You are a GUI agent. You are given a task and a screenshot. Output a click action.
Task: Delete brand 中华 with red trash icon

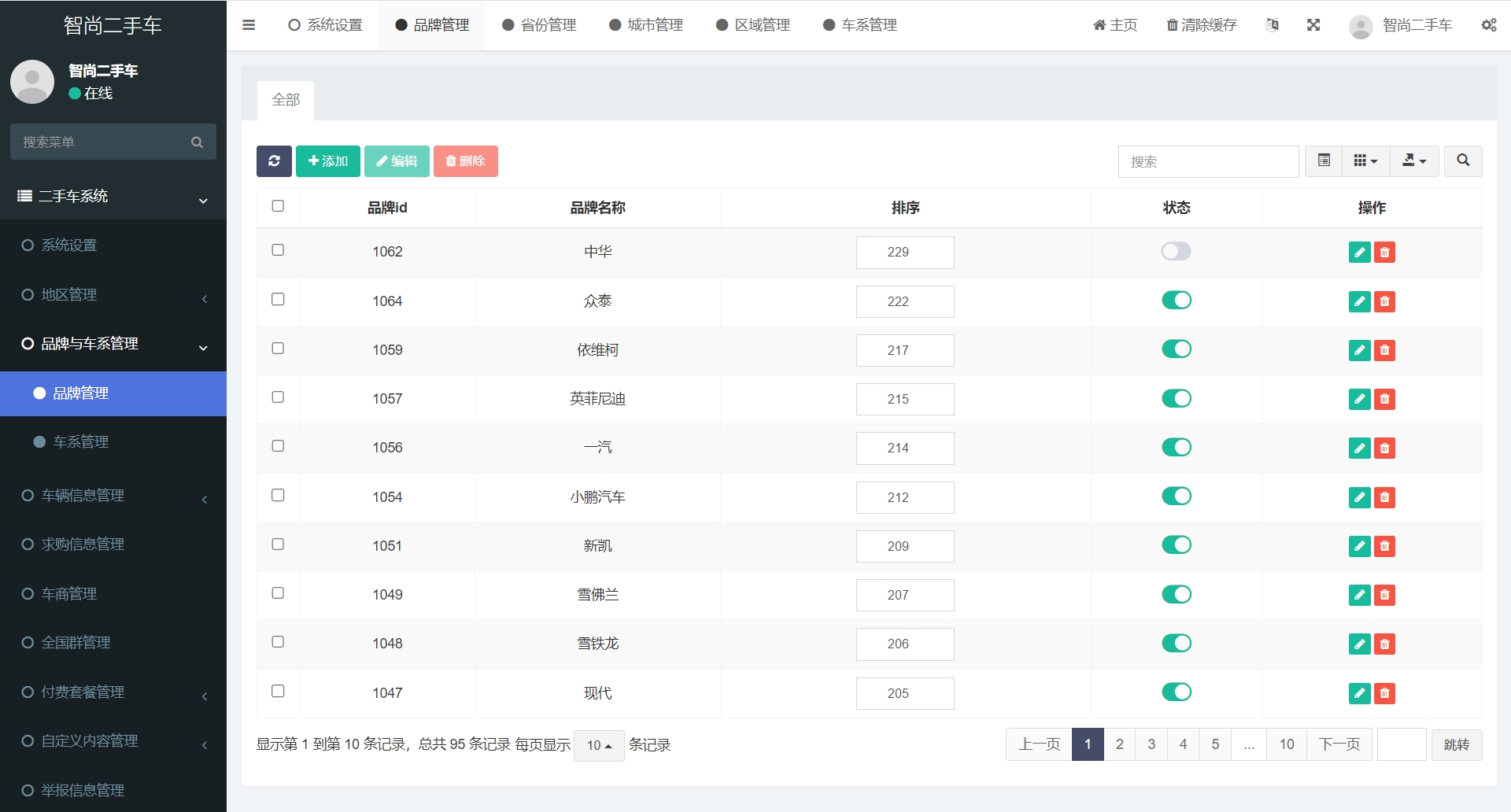(x=1384, y=253)
